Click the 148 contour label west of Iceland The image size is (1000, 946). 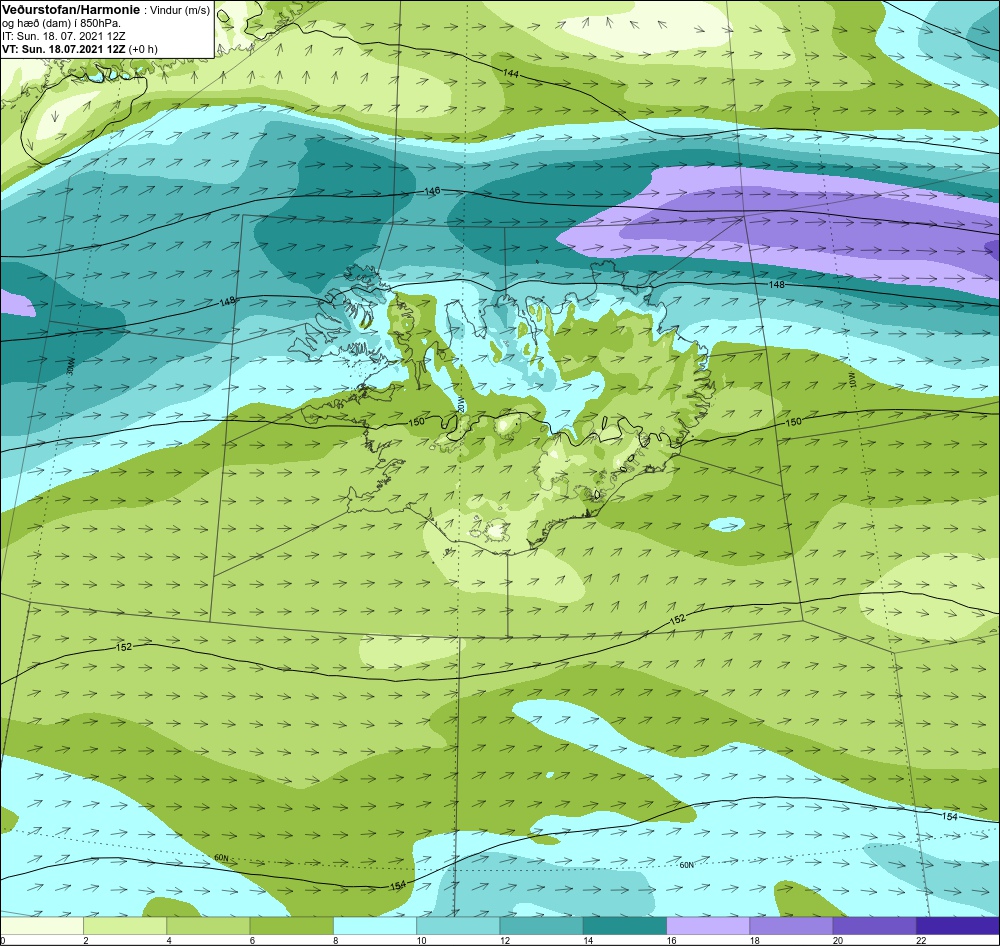(228, 300)
